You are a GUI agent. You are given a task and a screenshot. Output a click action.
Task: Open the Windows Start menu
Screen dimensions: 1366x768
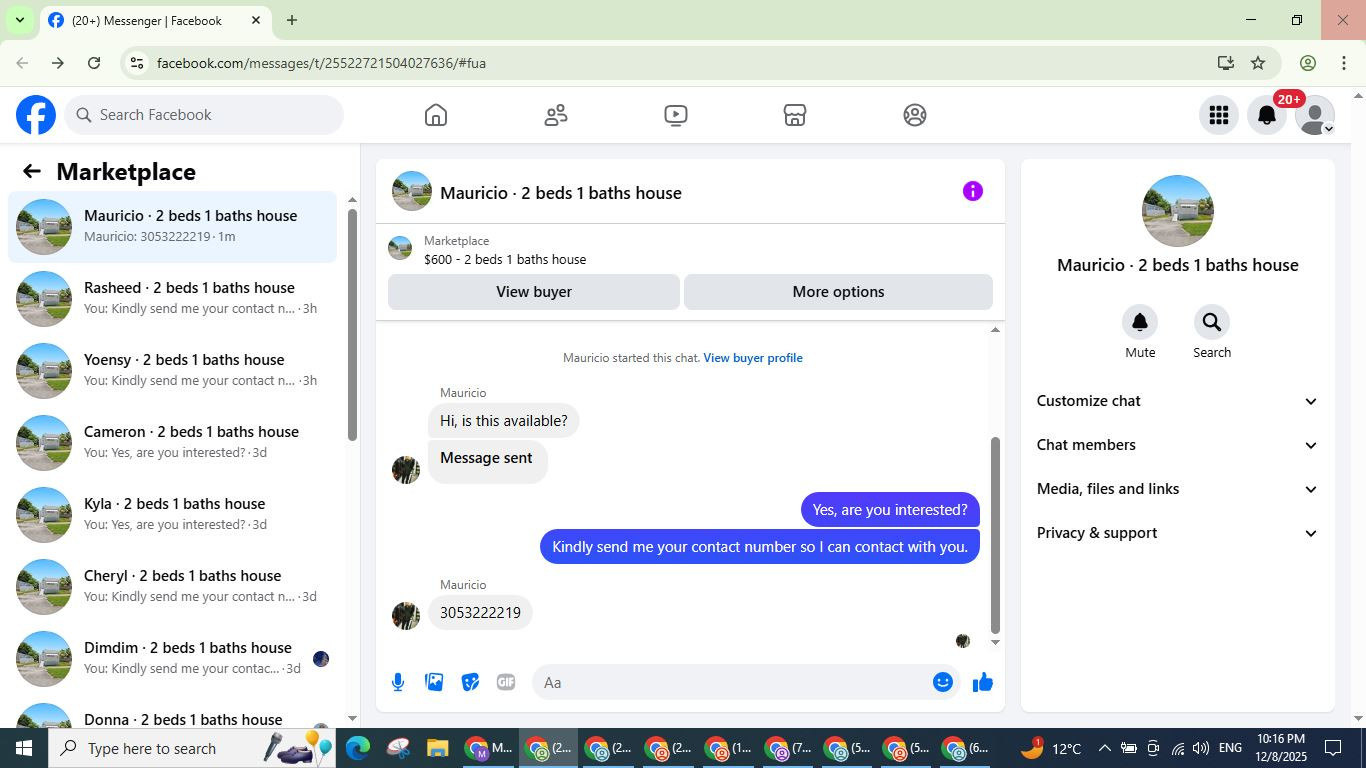(x=23, y=748)
